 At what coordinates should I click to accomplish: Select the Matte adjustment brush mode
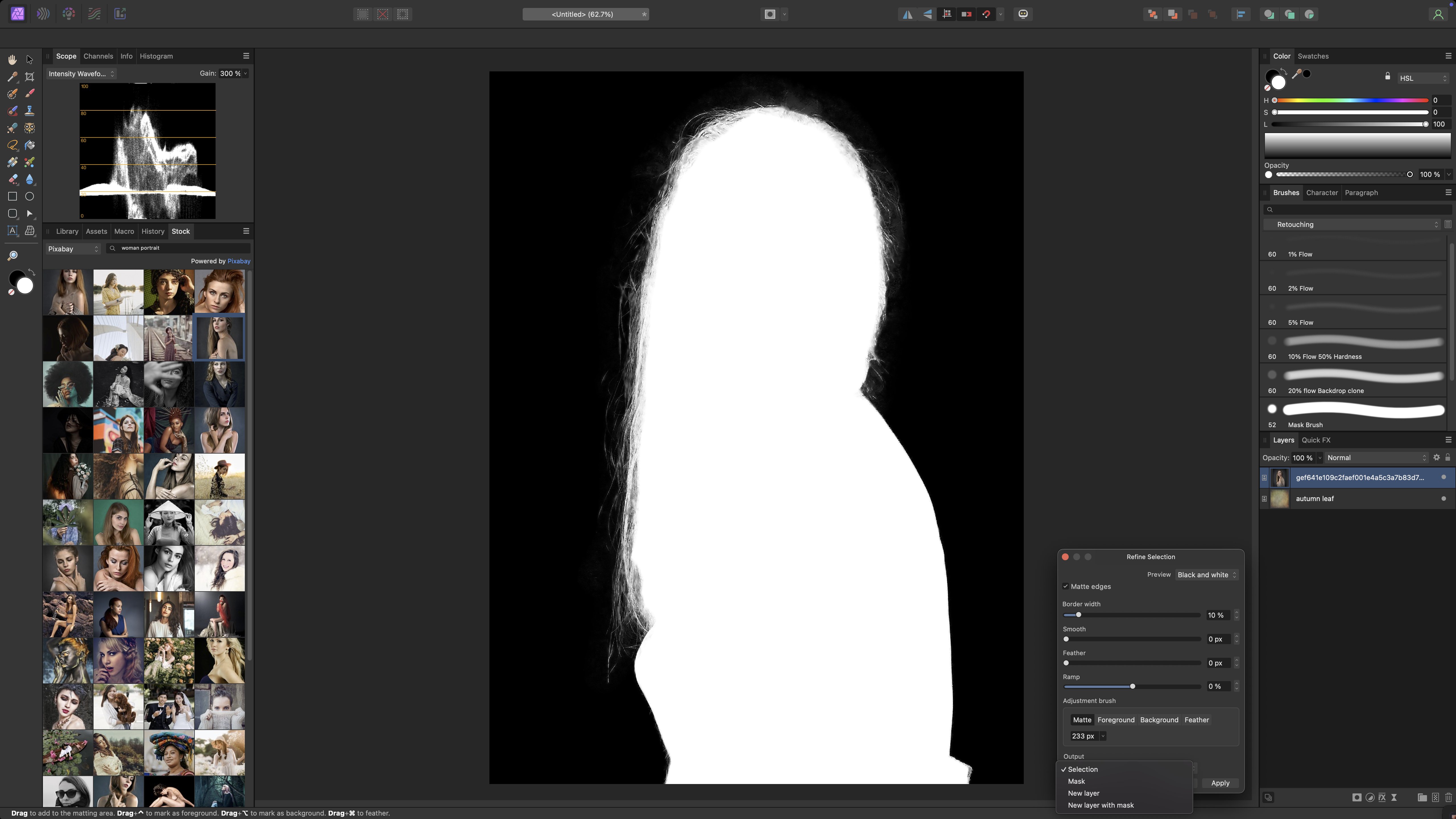click(x=1082, y=719)
